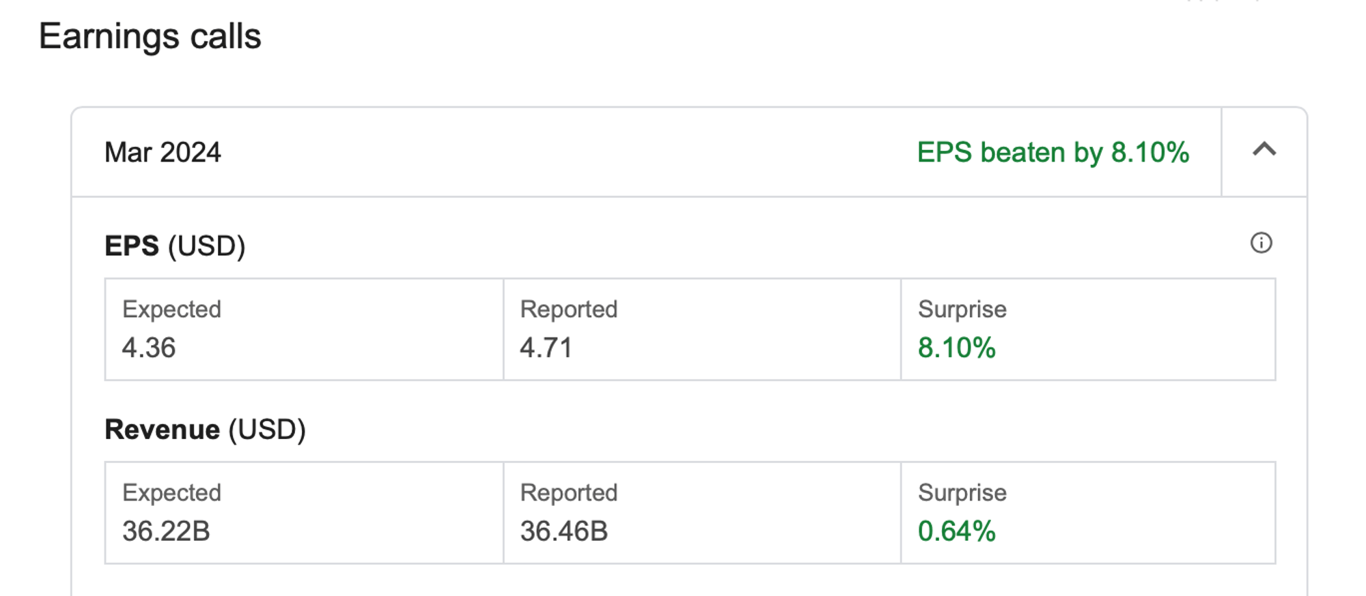
Task: Select the 4.36 expected EPS value
Action: tap(149, 348)
